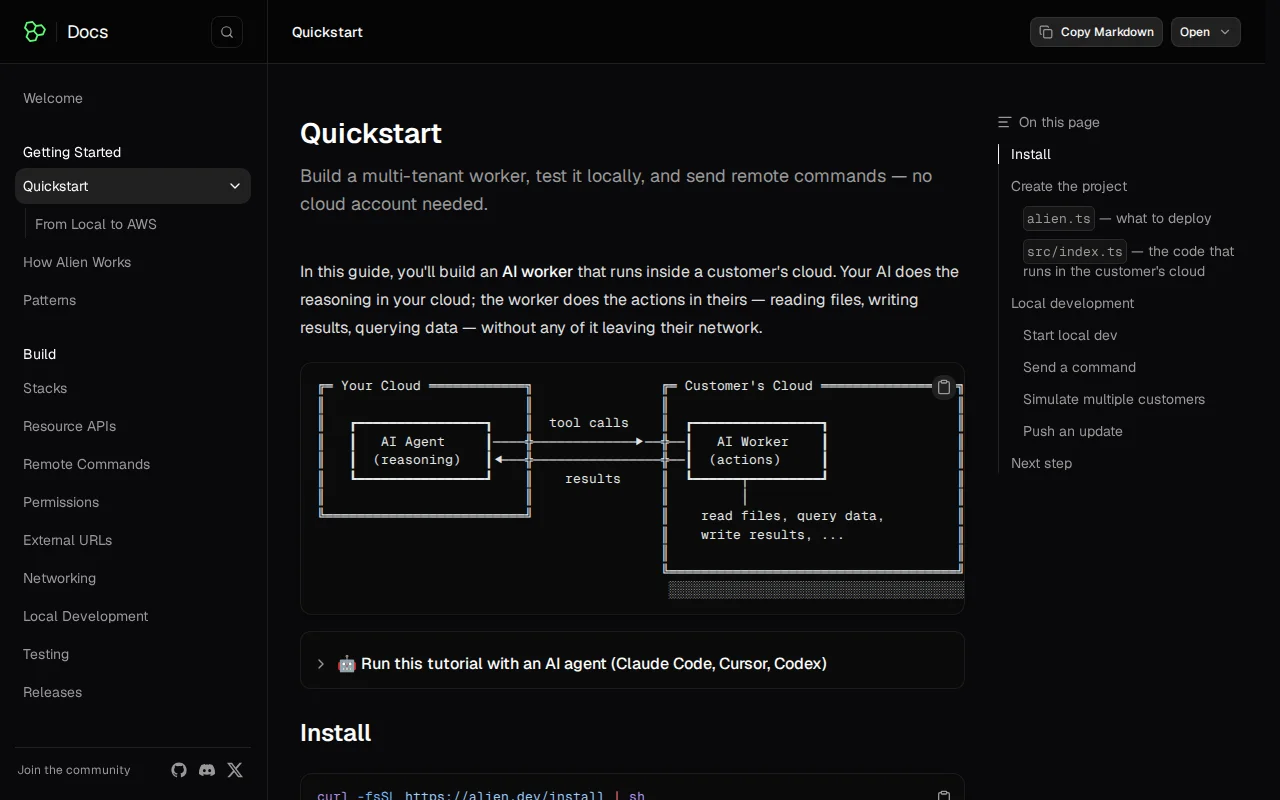The height and width of the screenshot is (800, 1280).
Task: Click the Alien logo icon
Action: click(x=35, y=32)
